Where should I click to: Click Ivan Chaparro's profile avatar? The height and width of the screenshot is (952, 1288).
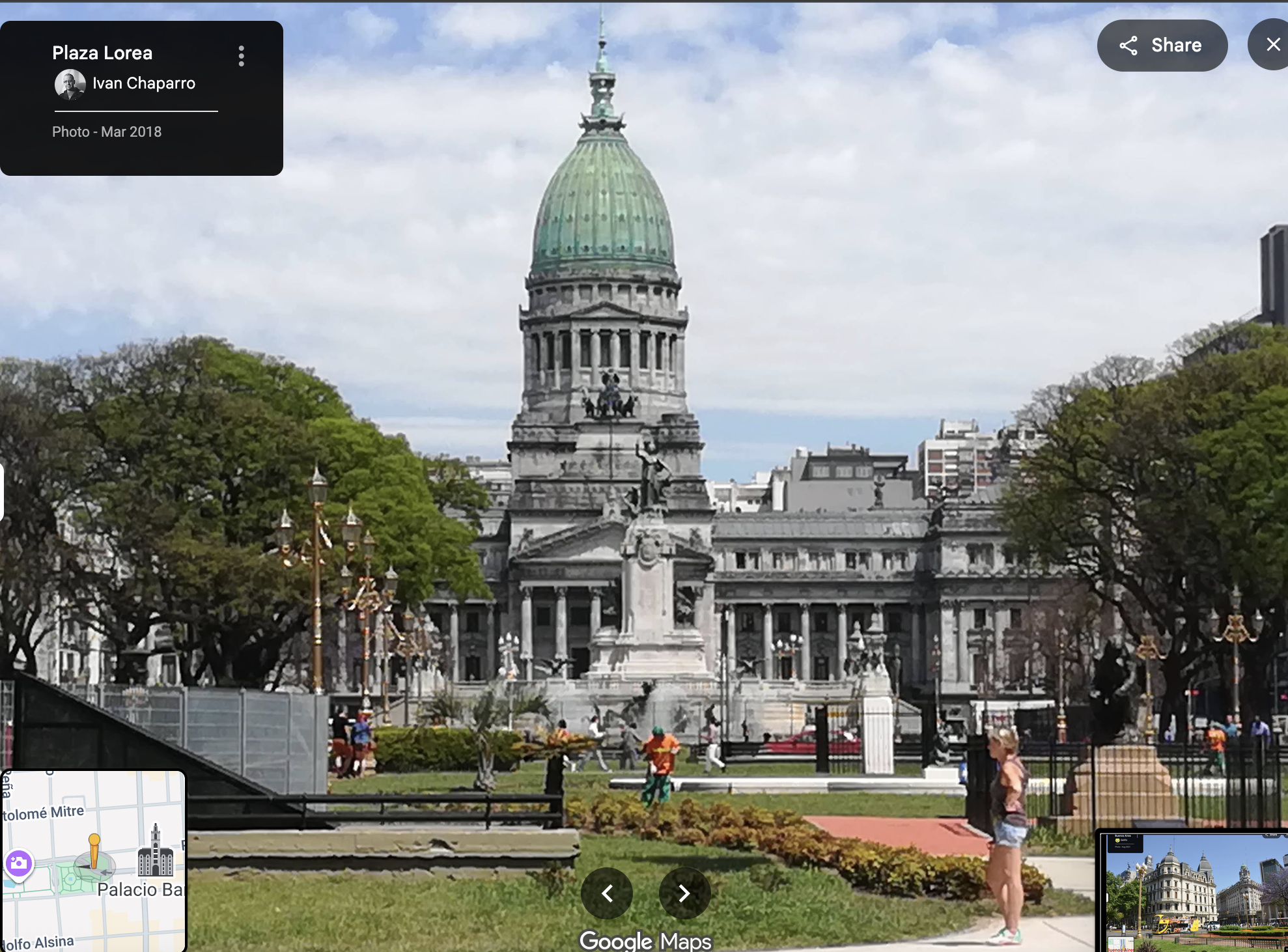[x=70, y=84]
